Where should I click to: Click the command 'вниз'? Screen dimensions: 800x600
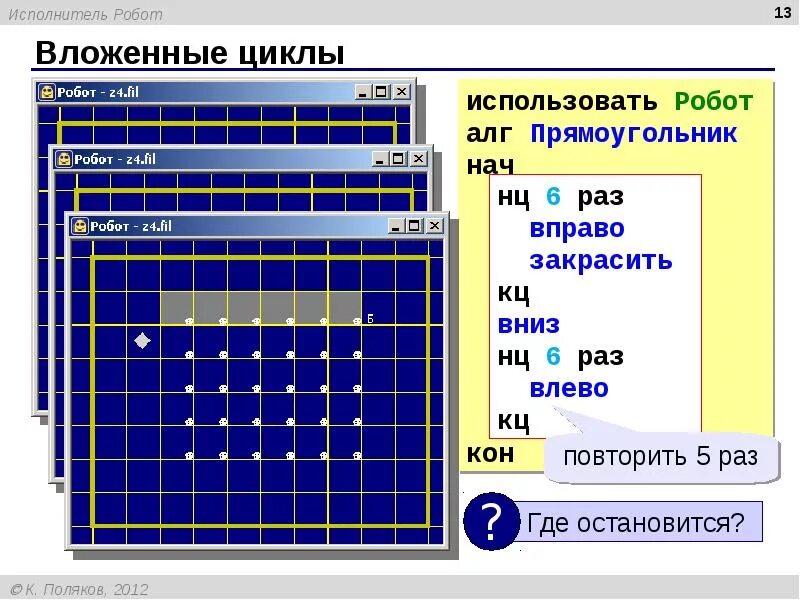tap(529, 324)
